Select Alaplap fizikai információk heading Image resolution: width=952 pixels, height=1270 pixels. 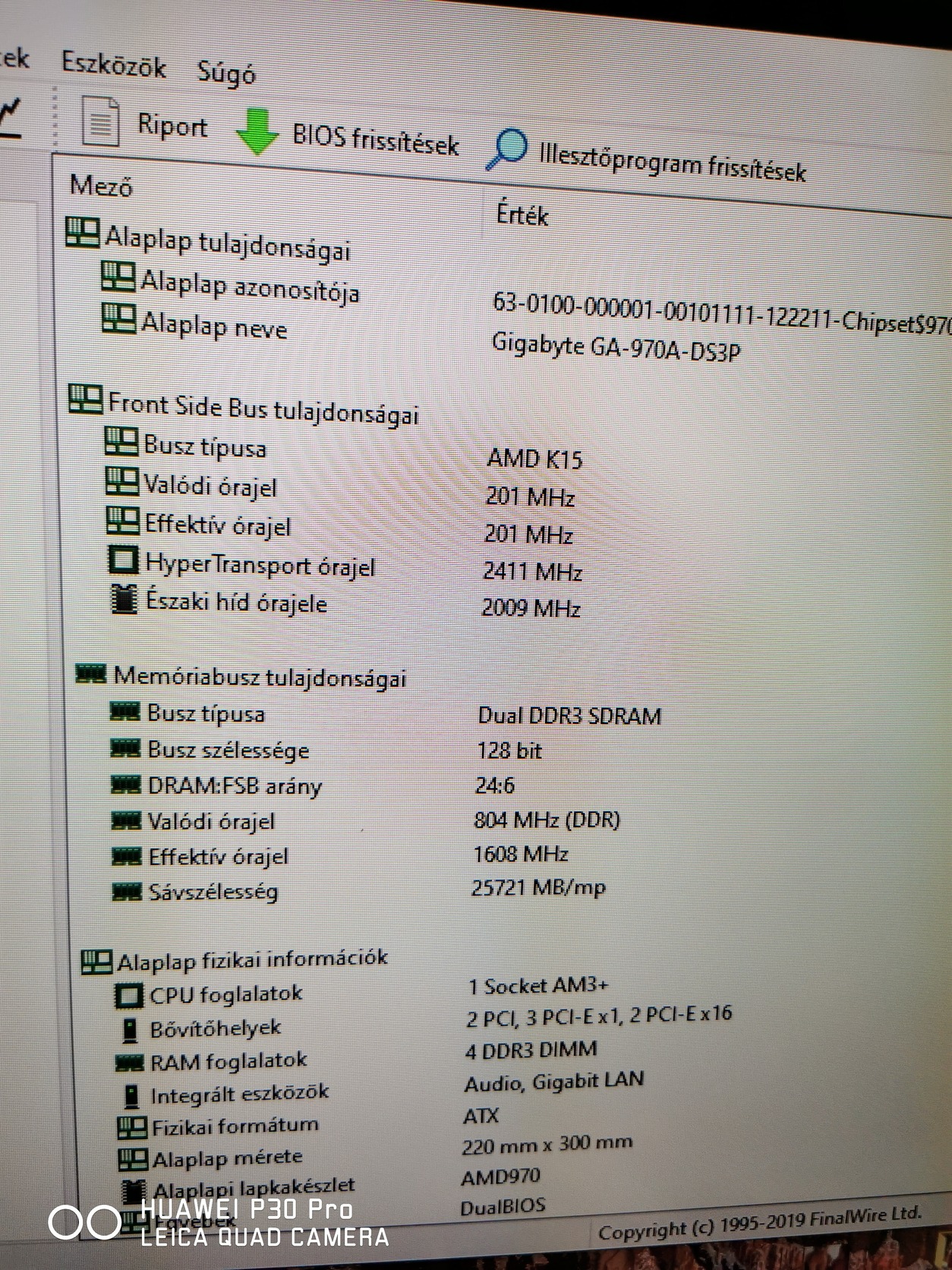click(252, 960)
